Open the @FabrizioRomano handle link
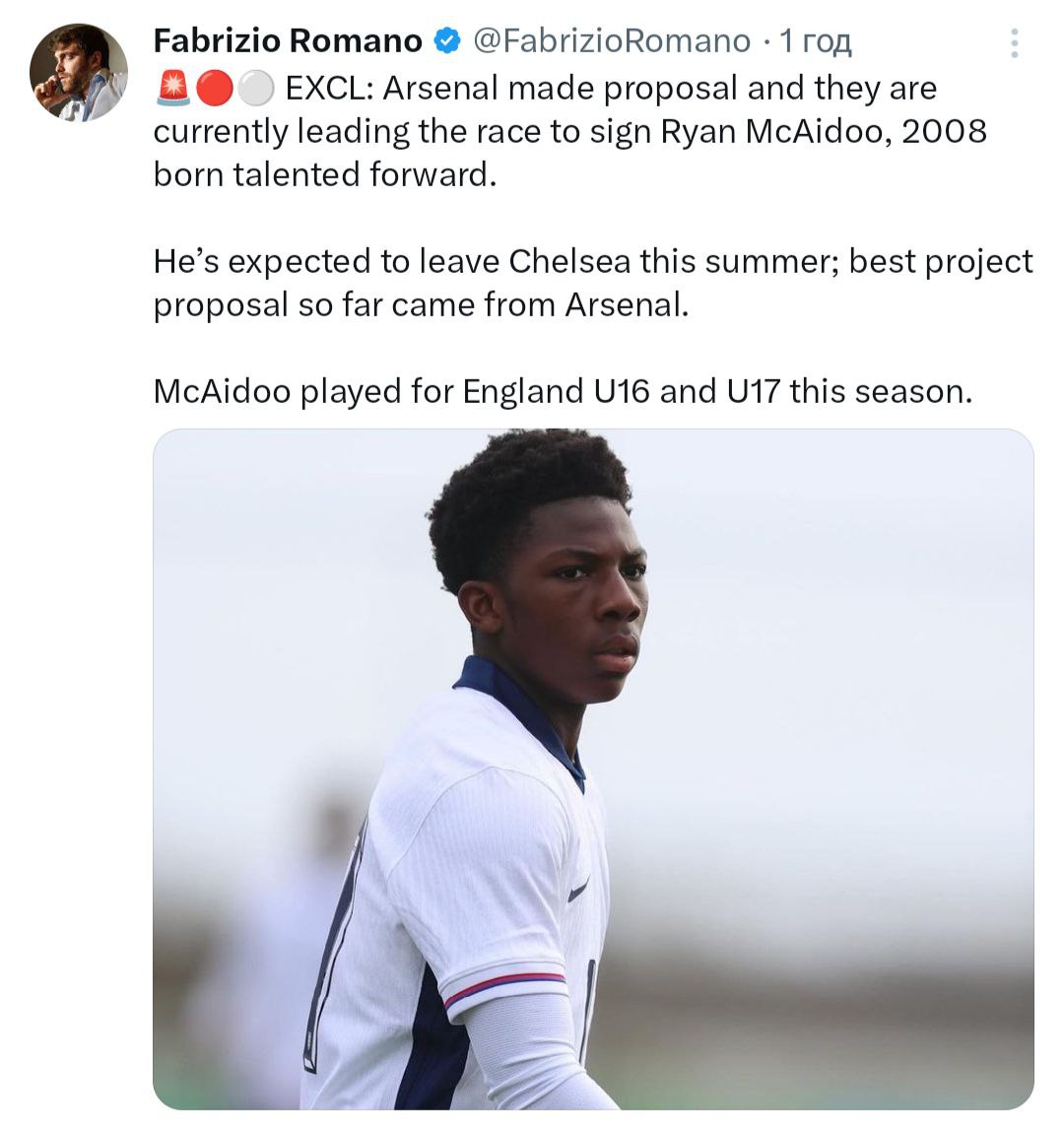 [611, 41]
